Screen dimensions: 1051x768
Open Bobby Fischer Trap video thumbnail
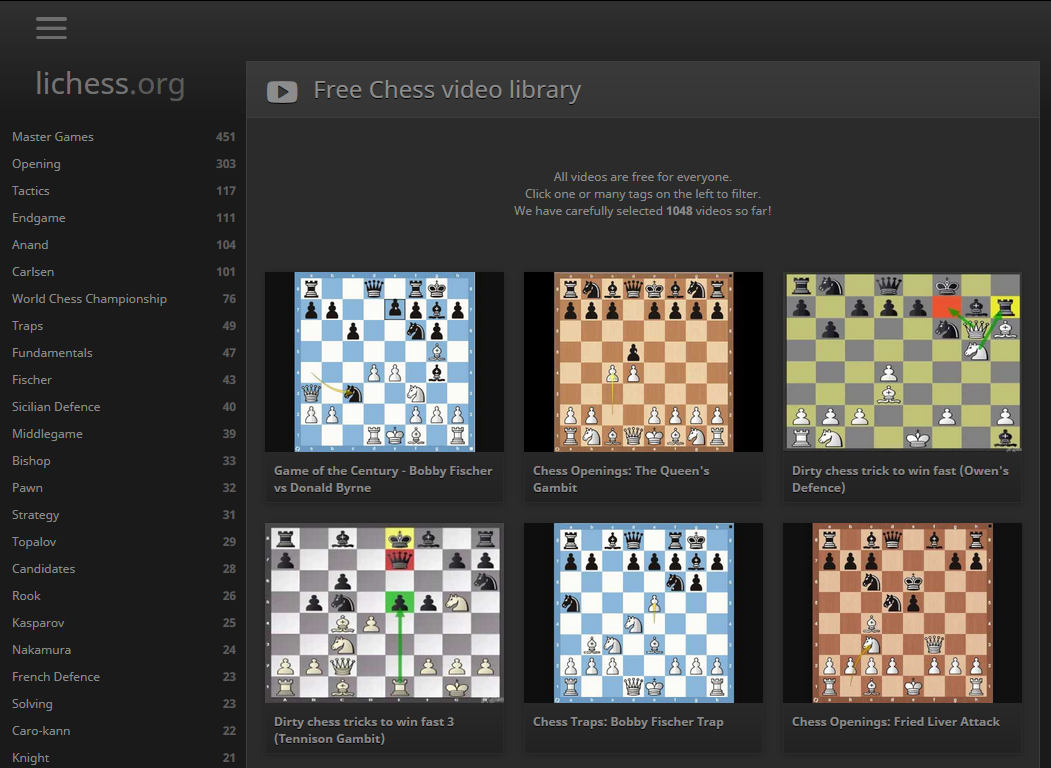click(643, 613)
